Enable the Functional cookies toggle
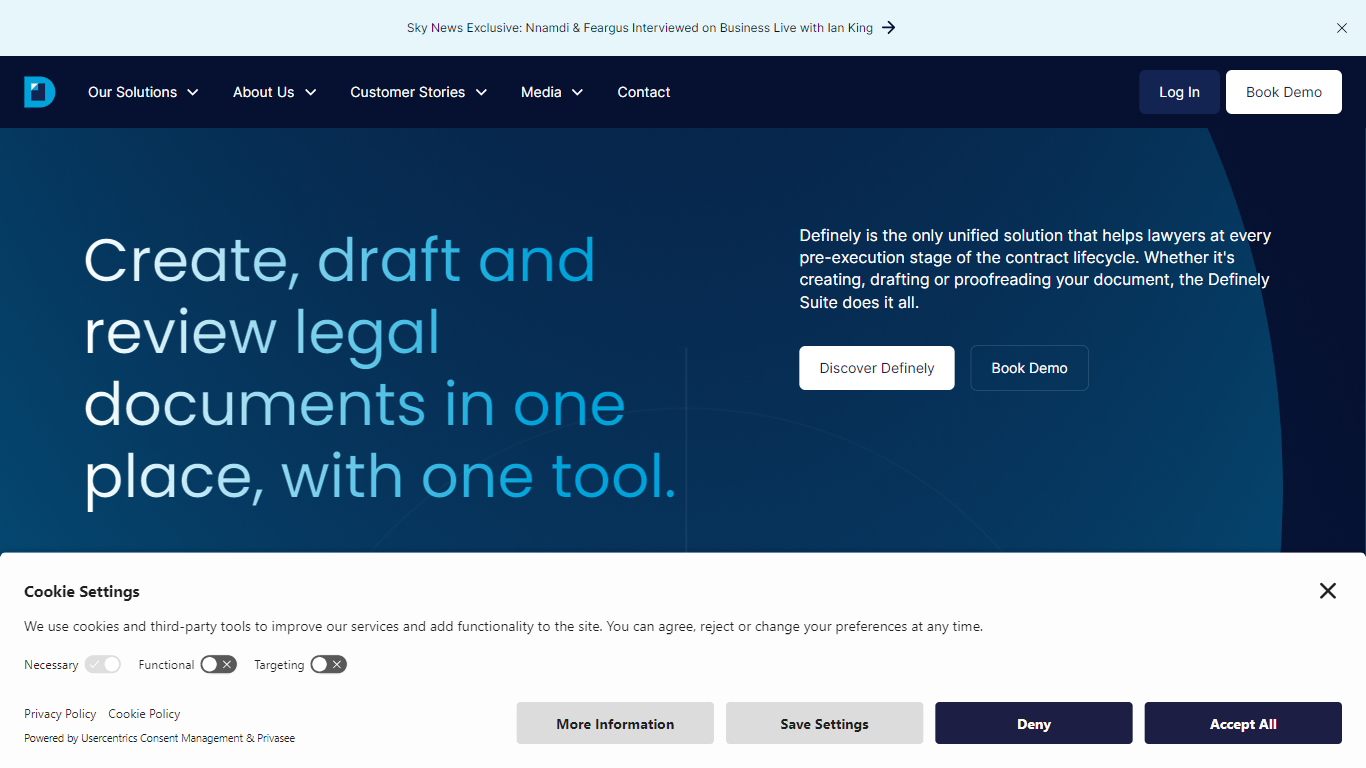Viewport: 1366px width, 768px height. pos(218,665)
